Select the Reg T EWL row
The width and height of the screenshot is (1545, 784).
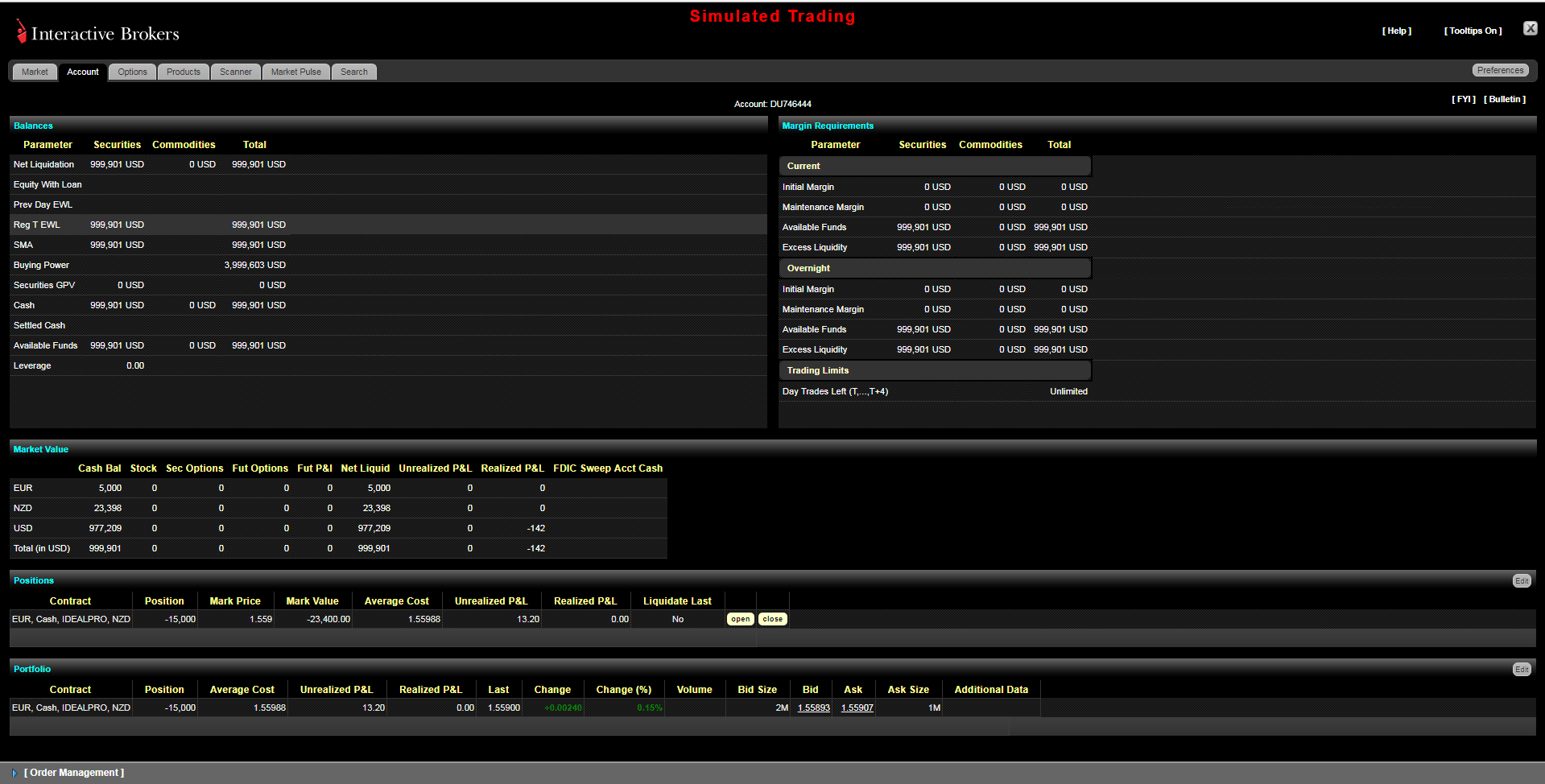coord(388,225)
